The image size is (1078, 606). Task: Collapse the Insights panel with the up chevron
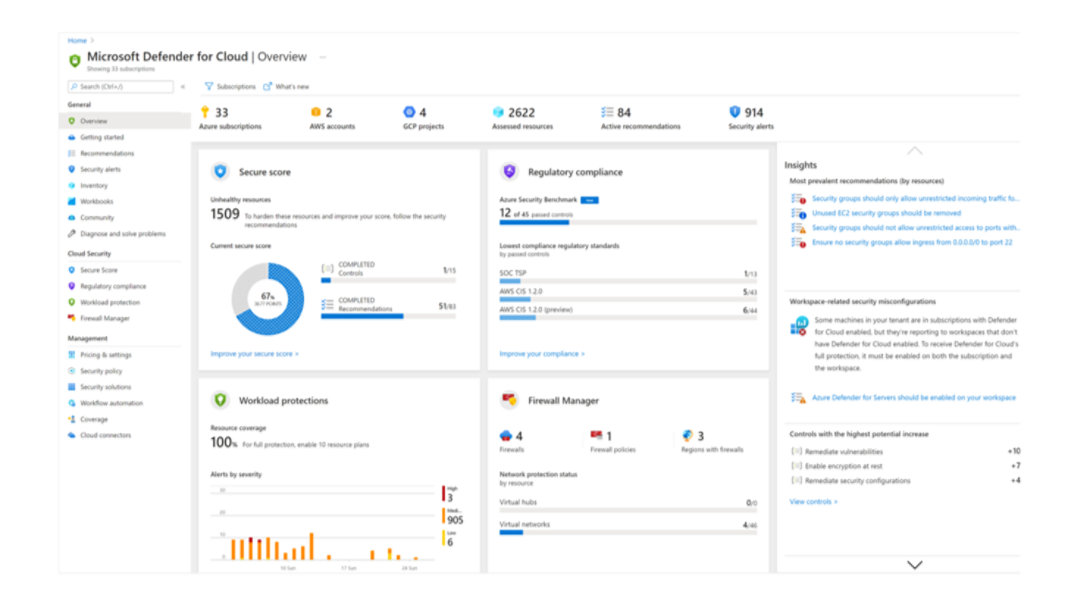point(914,150)
